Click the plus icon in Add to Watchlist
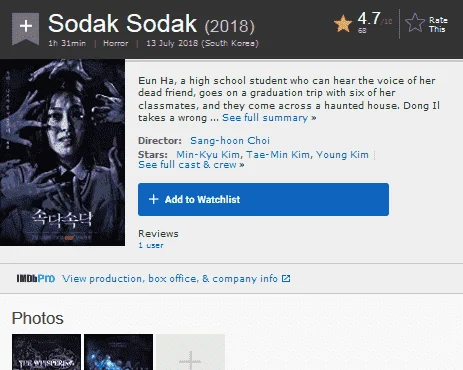The image size is (463, 370). point(153,199)
